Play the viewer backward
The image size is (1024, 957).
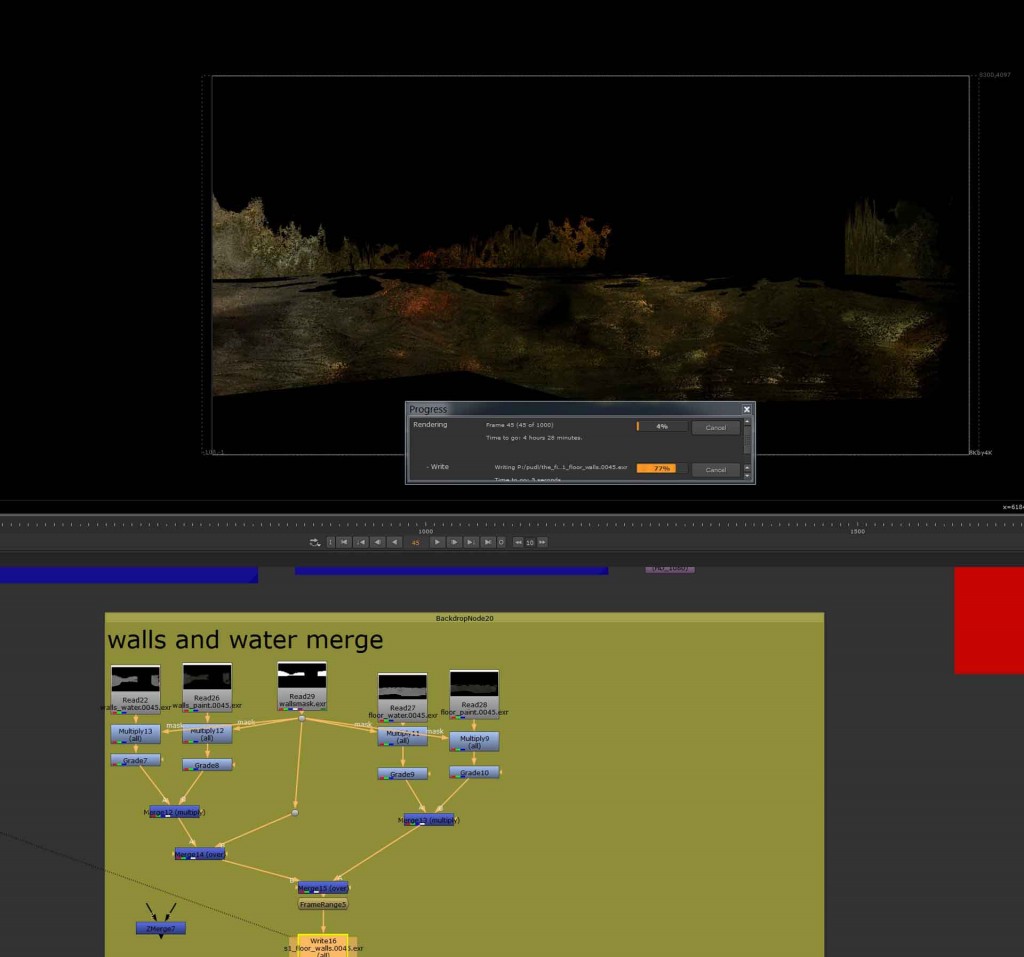click(x=394, y=542)
